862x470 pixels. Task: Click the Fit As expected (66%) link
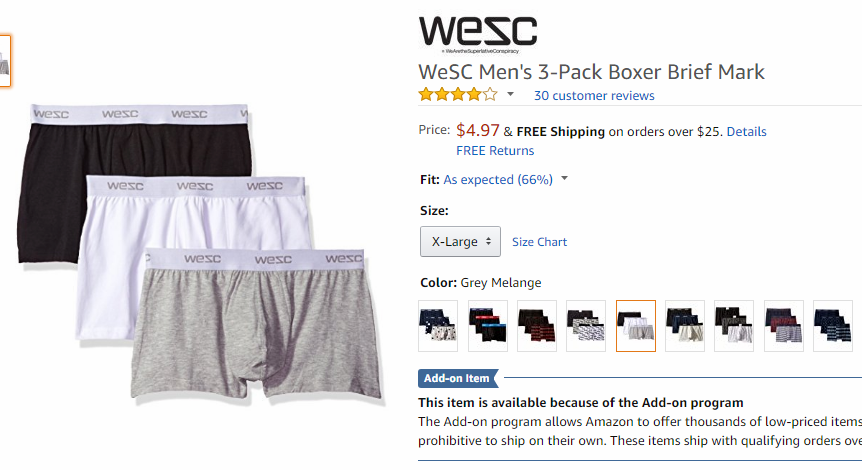(x=498, y=180)
